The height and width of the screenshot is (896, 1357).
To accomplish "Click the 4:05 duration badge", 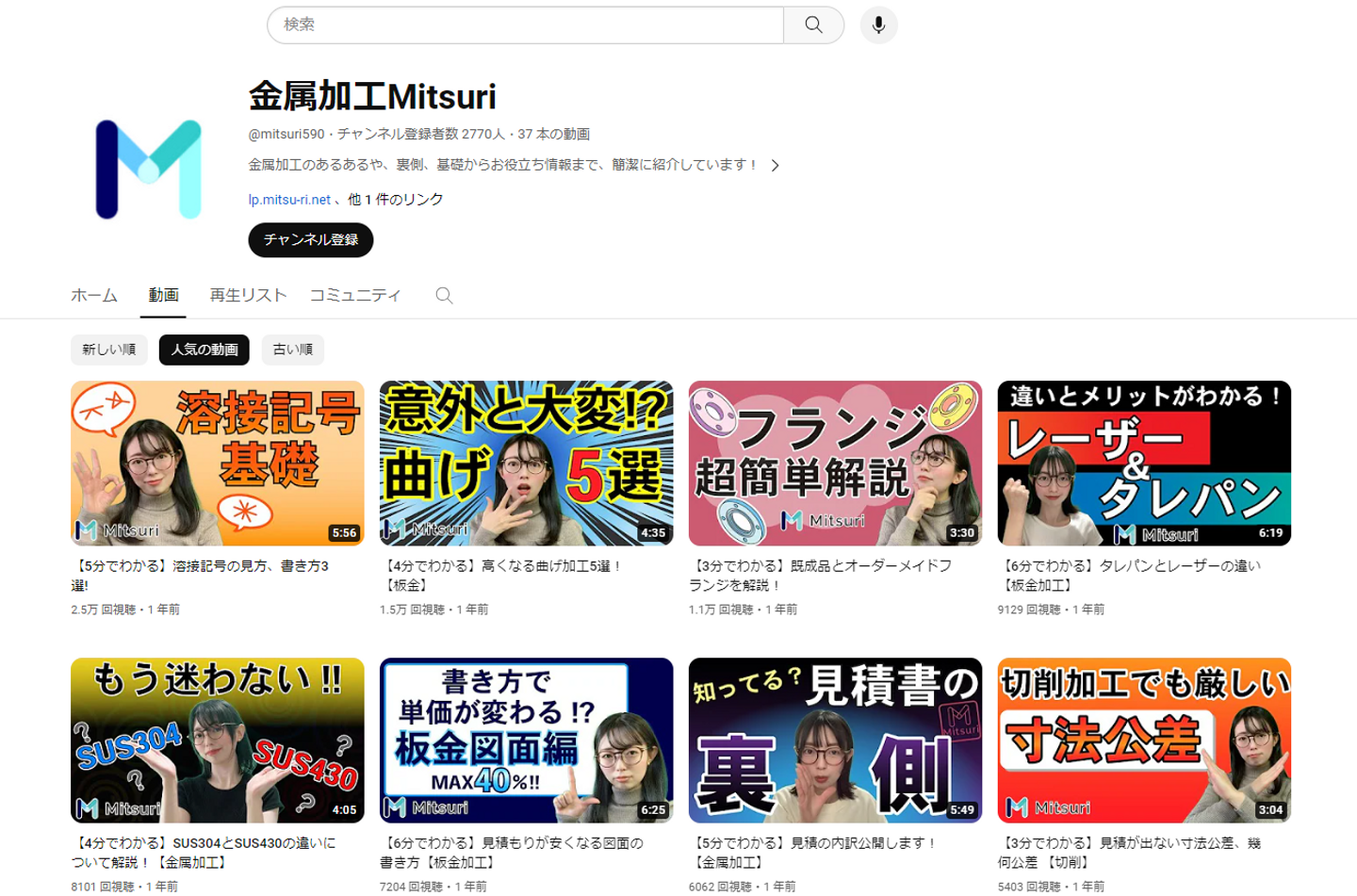I will point(344,810).
